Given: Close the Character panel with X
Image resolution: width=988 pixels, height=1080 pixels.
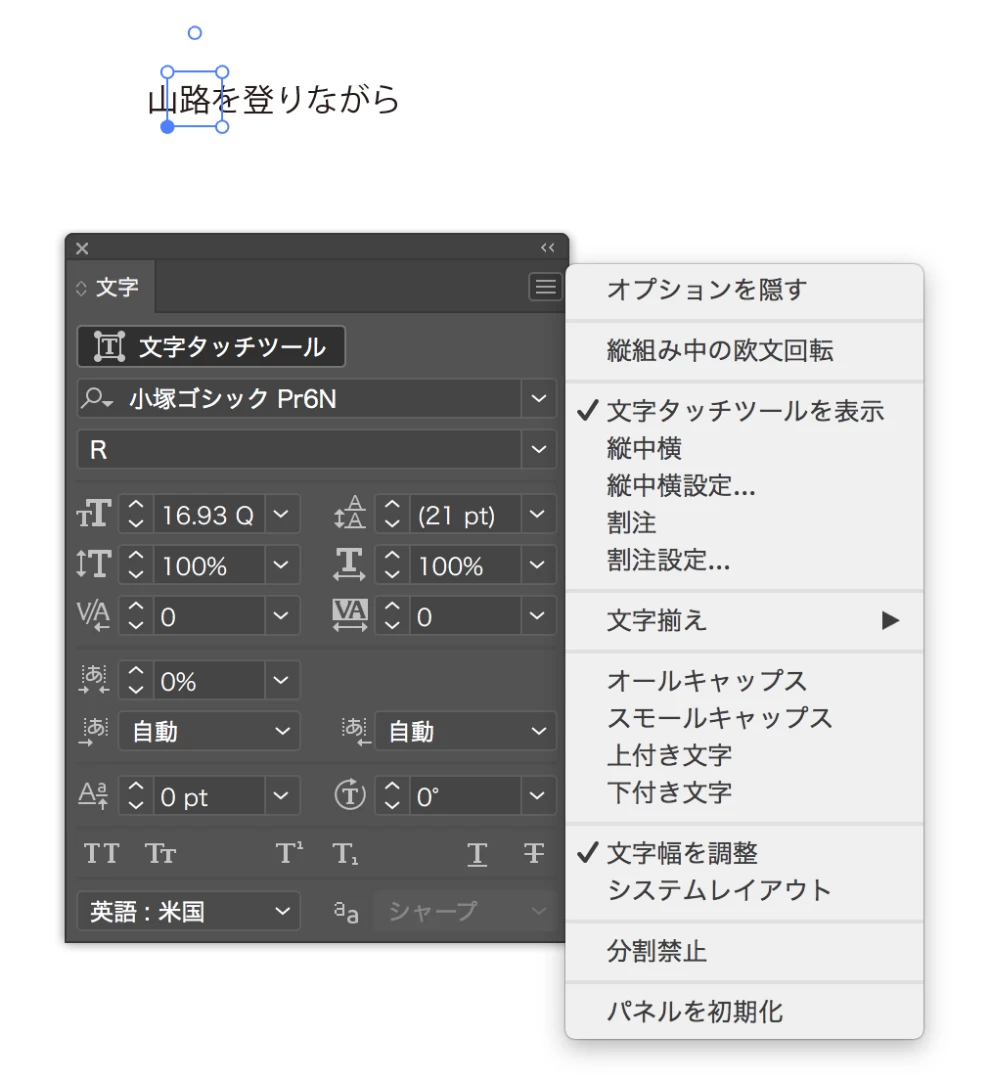Looking at the screenshot, I should click(82, 249).
